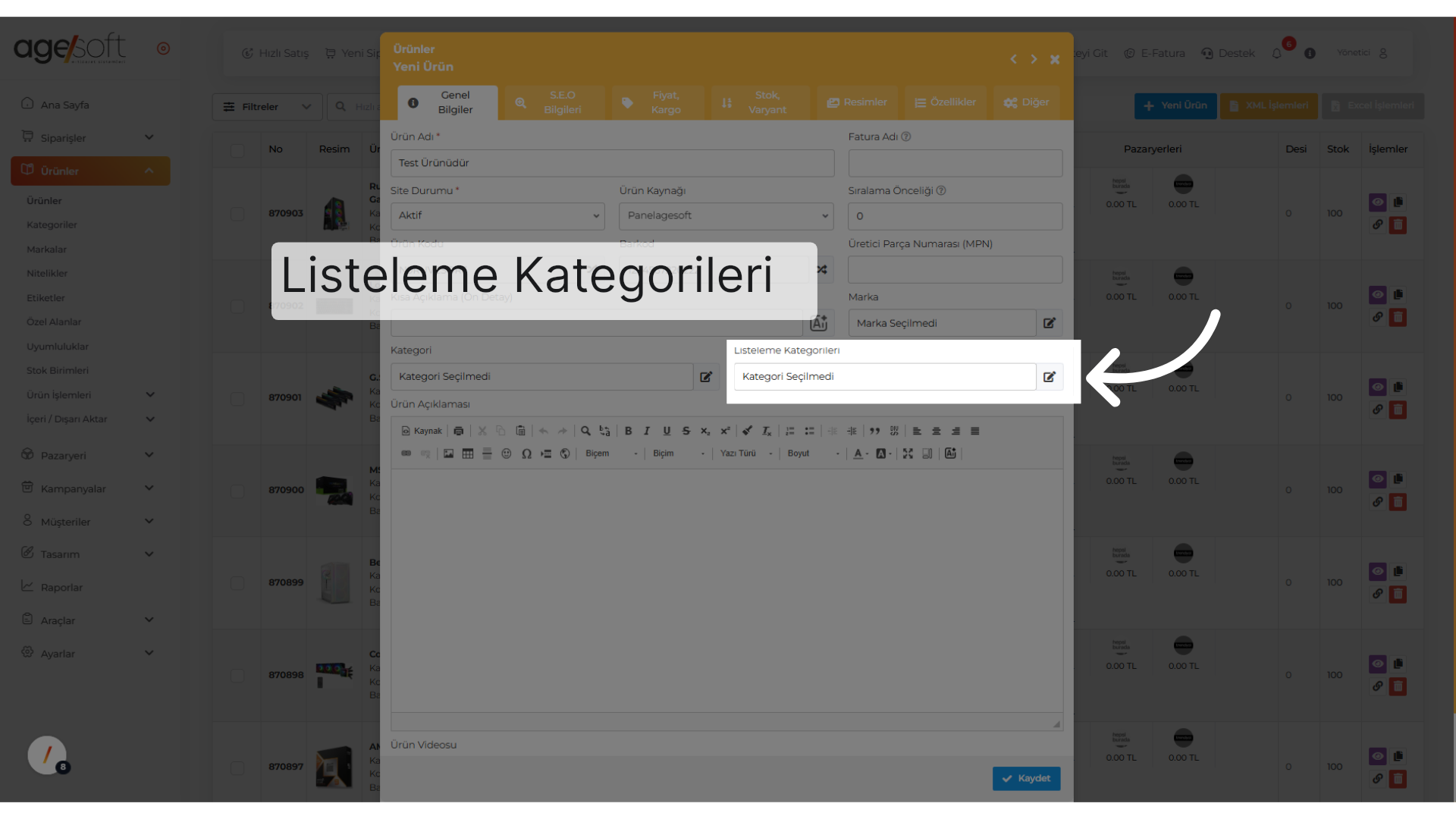Open the Marka selection edit icon
1456x819 pixels.
tap(1050, 323)
